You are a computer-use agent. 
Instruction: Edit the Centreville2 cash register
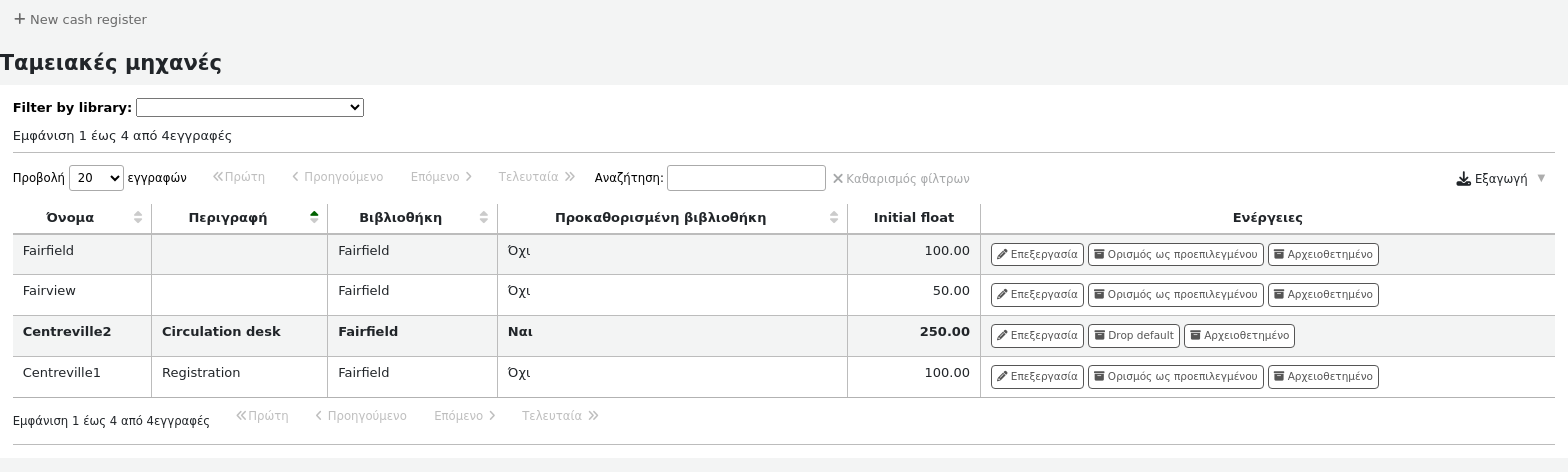tap(1036, 336)
